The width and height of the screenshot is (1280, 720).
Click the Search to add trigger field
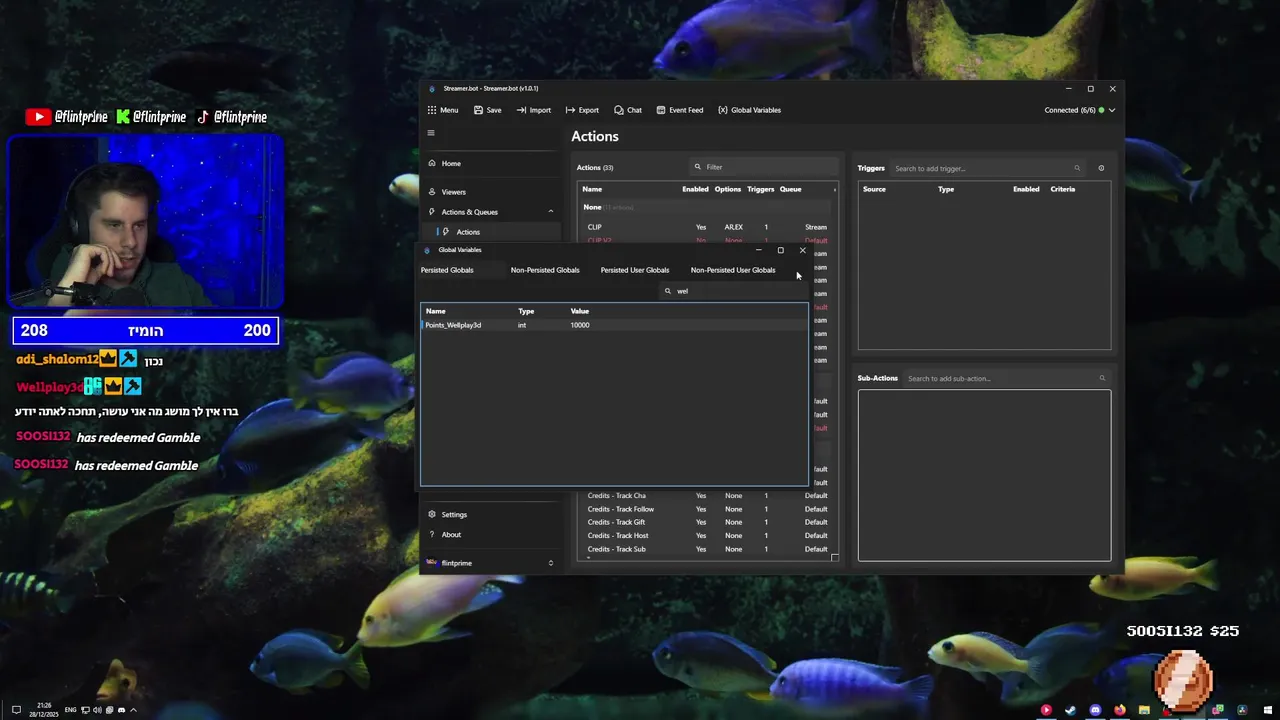coord(987,168)
